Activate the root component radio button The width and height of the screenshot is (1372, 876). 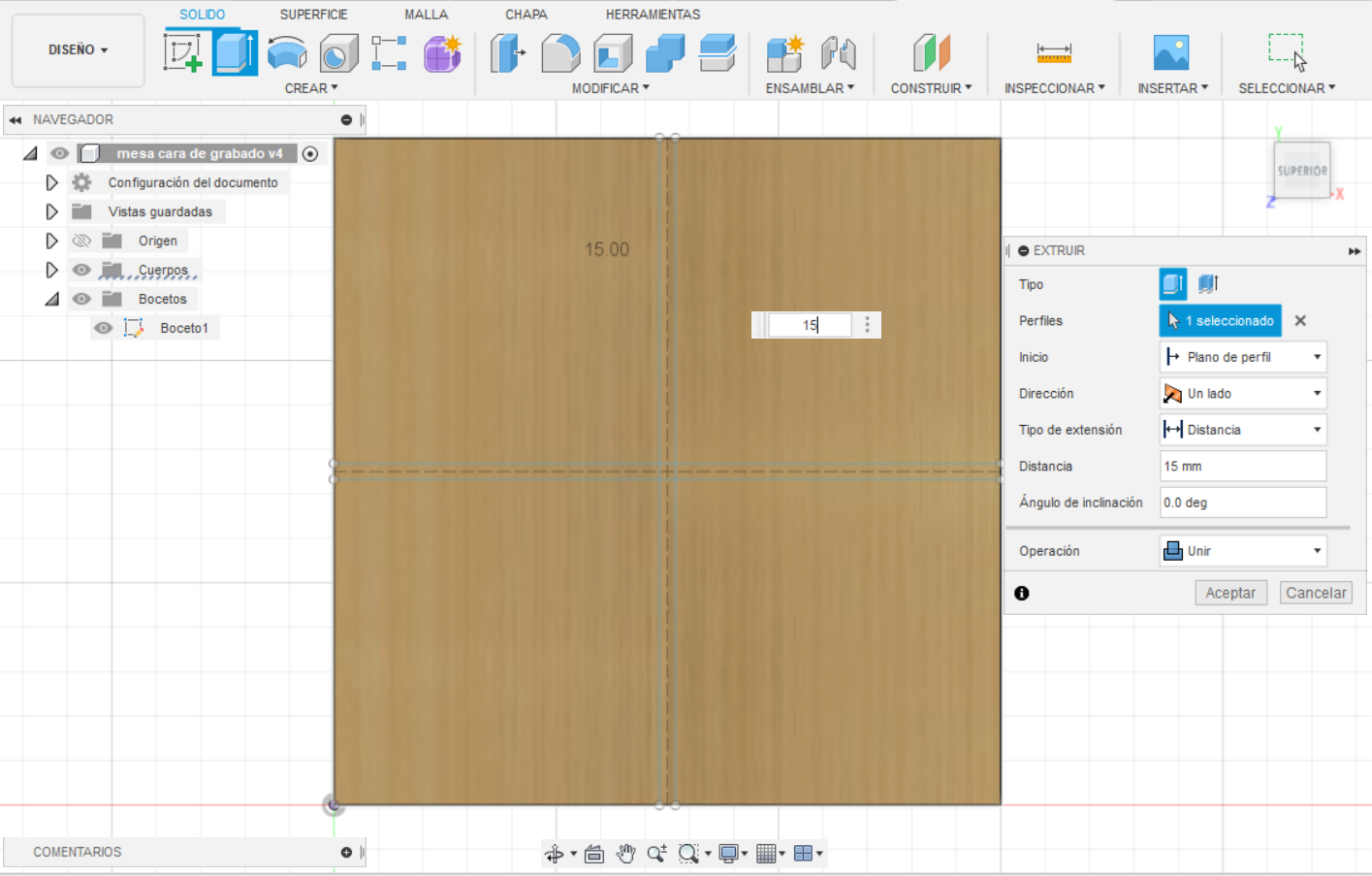pos(310,153)
